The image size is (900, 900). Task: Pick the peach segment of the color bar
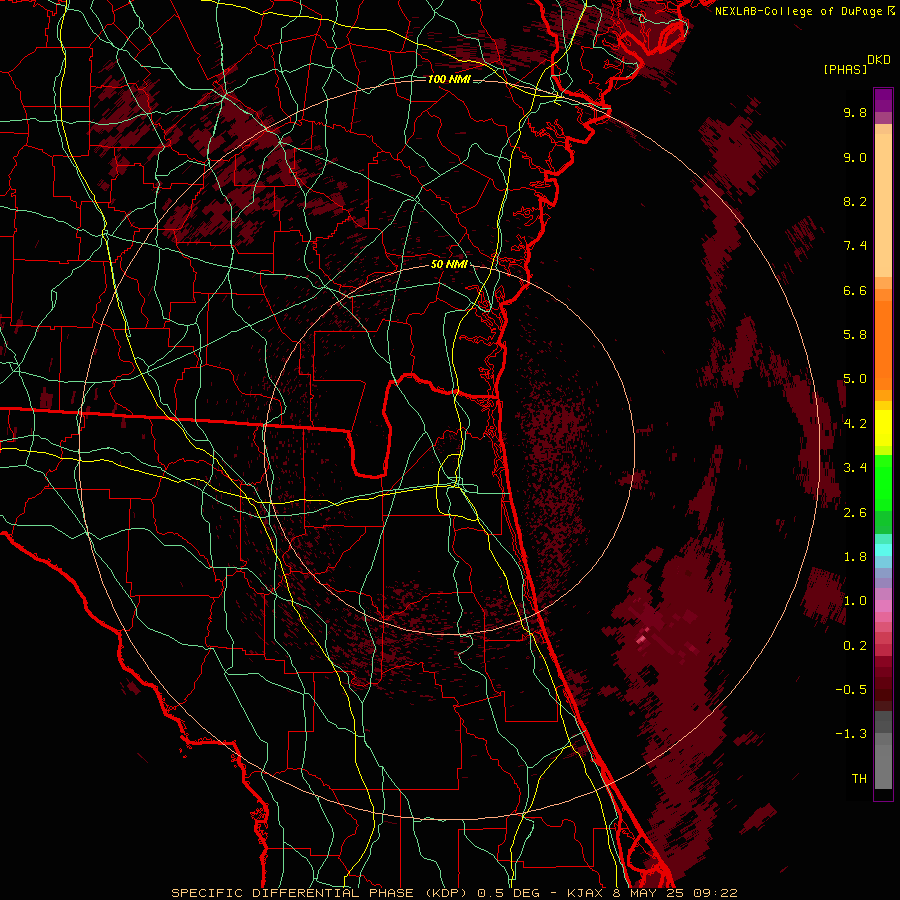(x=883, y=205)
